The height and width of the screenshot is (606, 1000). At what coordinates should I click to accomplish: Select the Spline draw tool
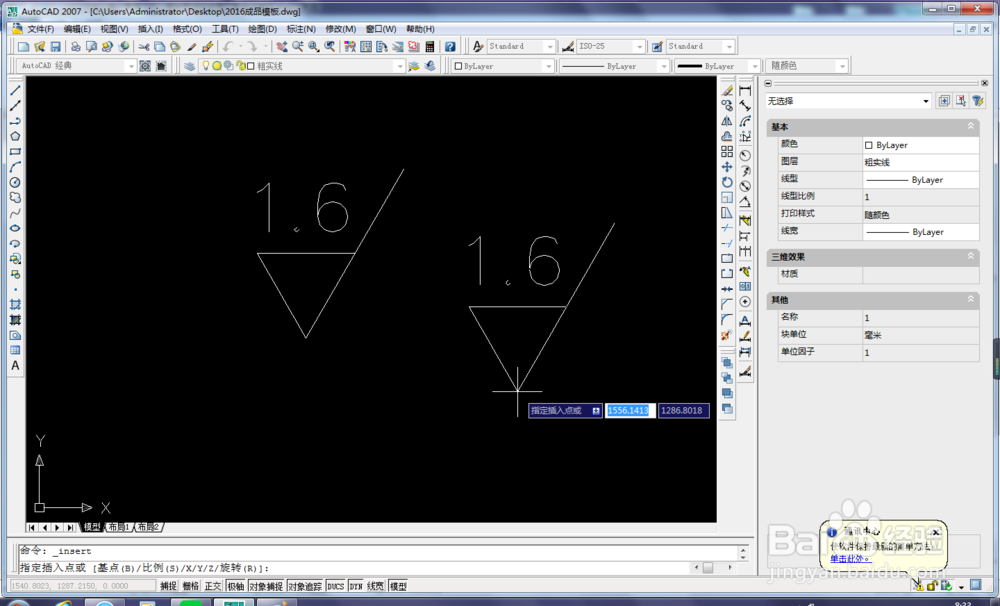(15, 213)
